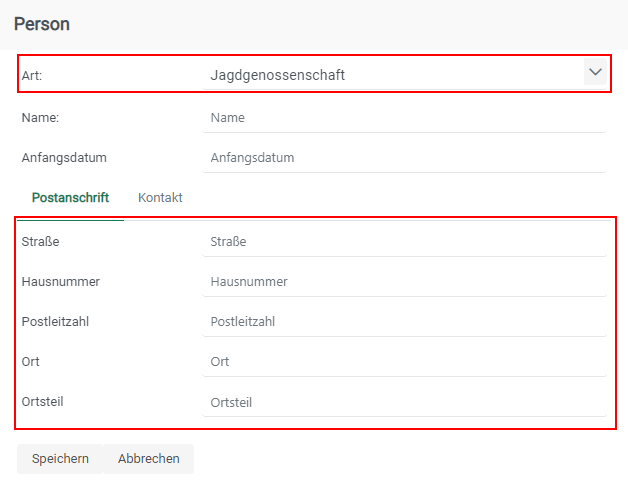The image size is (628, 491).
Task: Click the Anfangsdatum label on the left
Action: (64, 158)
